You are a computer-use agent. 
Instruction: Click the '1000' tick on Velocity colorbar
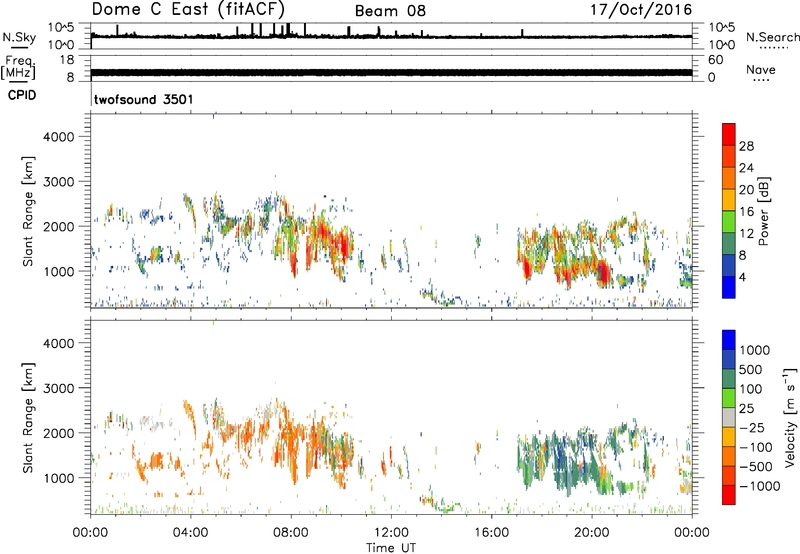coord(755,350)
